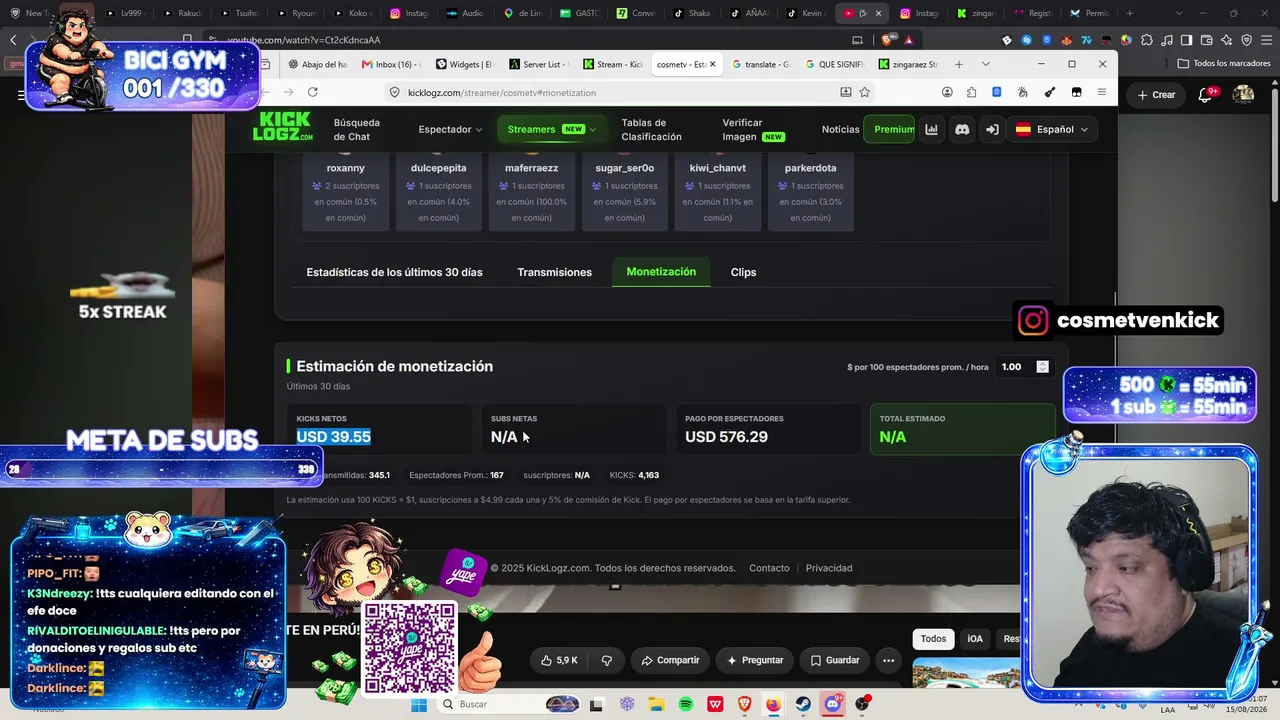Open the Brave Wallet icon

[1207, 40]
